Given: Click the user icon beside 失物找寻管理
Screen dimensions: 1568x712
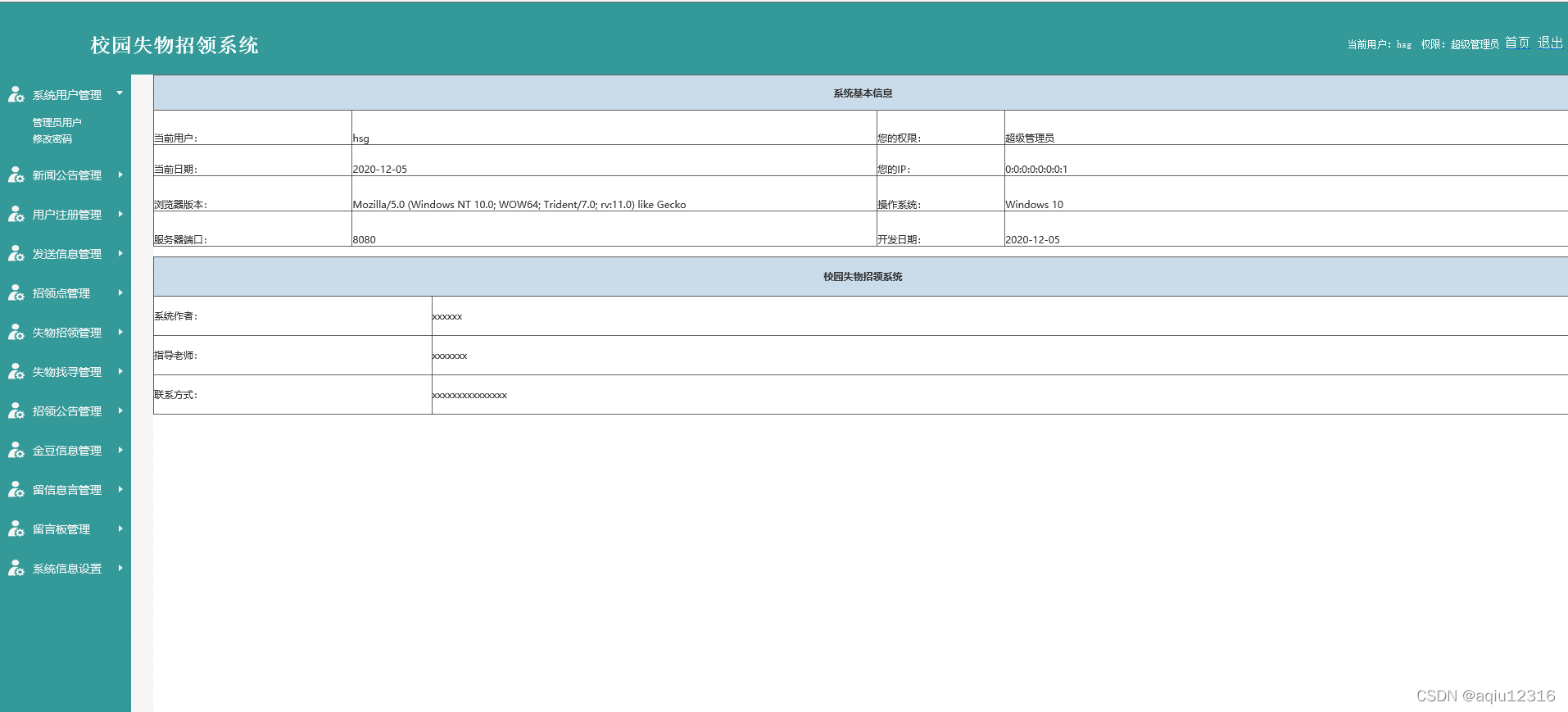Looking at the screenshot, I should pyautogui.click(x=16, y=372).
